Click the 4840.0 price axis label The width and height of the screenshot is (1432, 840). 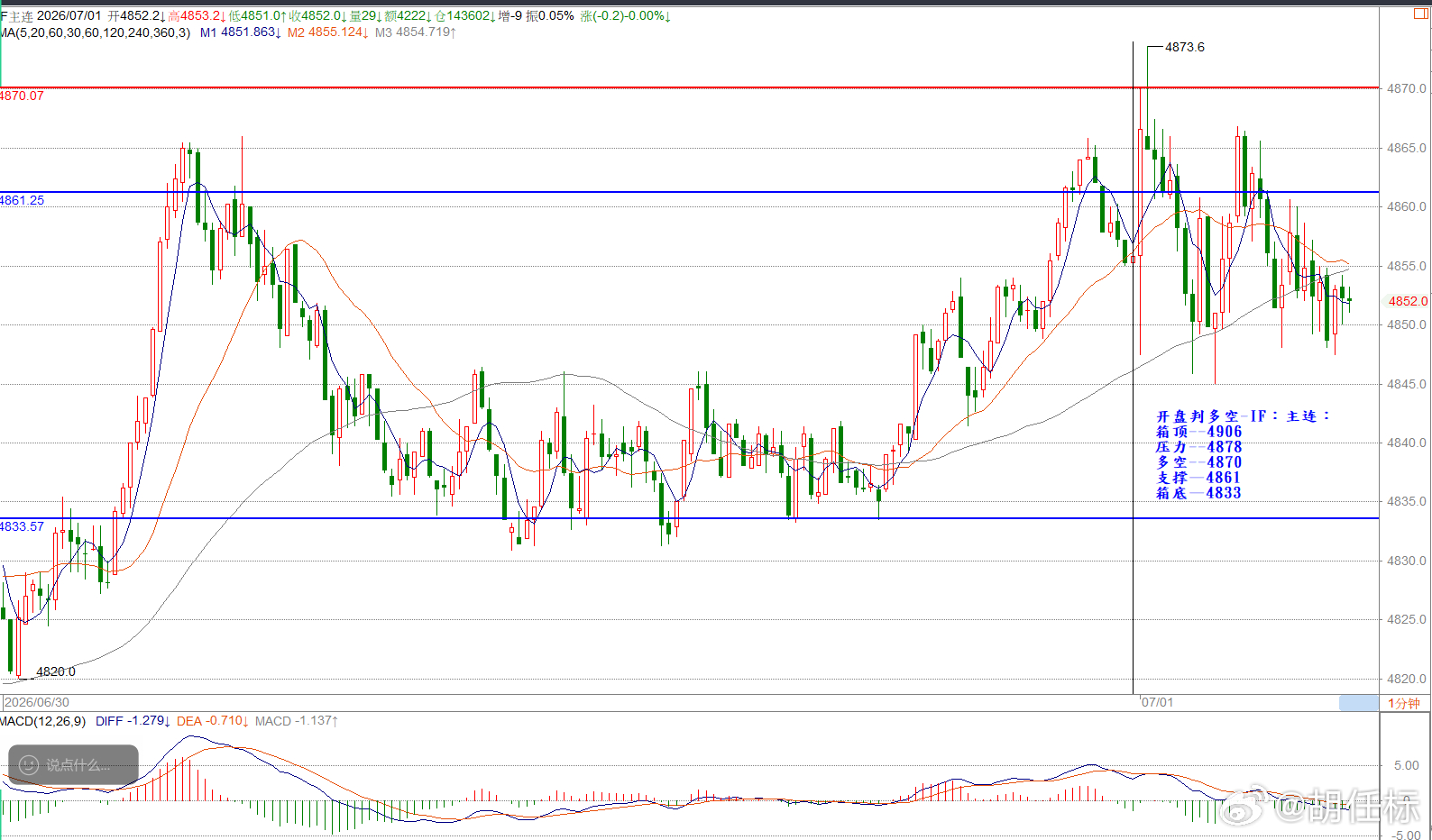point(1407,443)
